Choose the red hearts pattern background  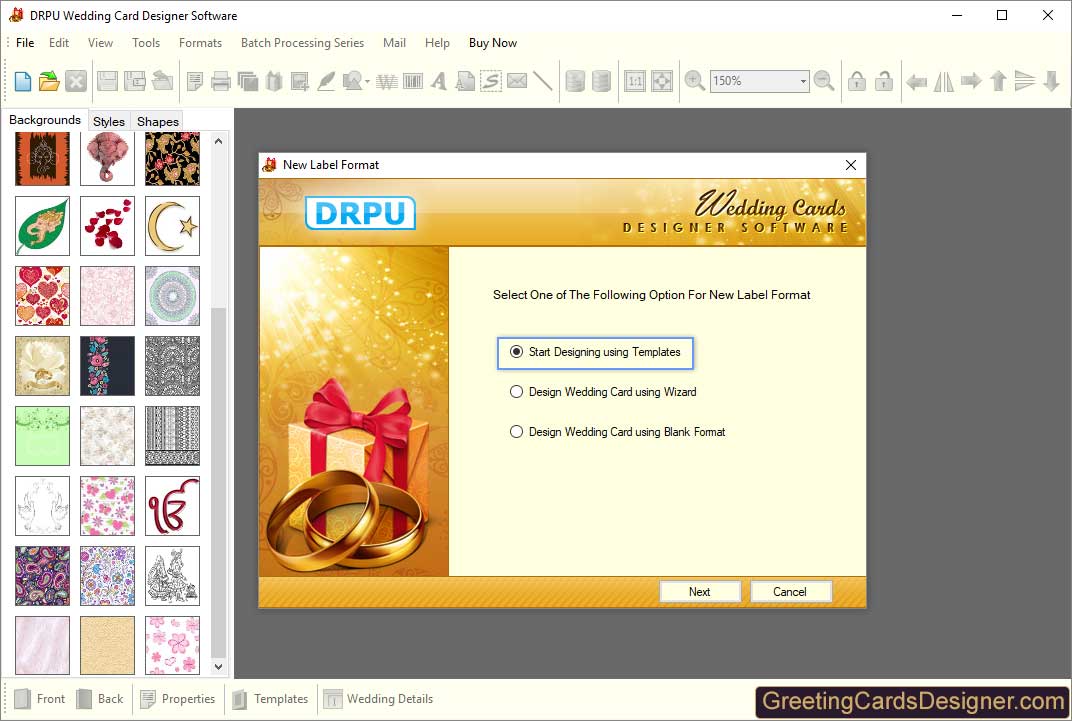42,296
